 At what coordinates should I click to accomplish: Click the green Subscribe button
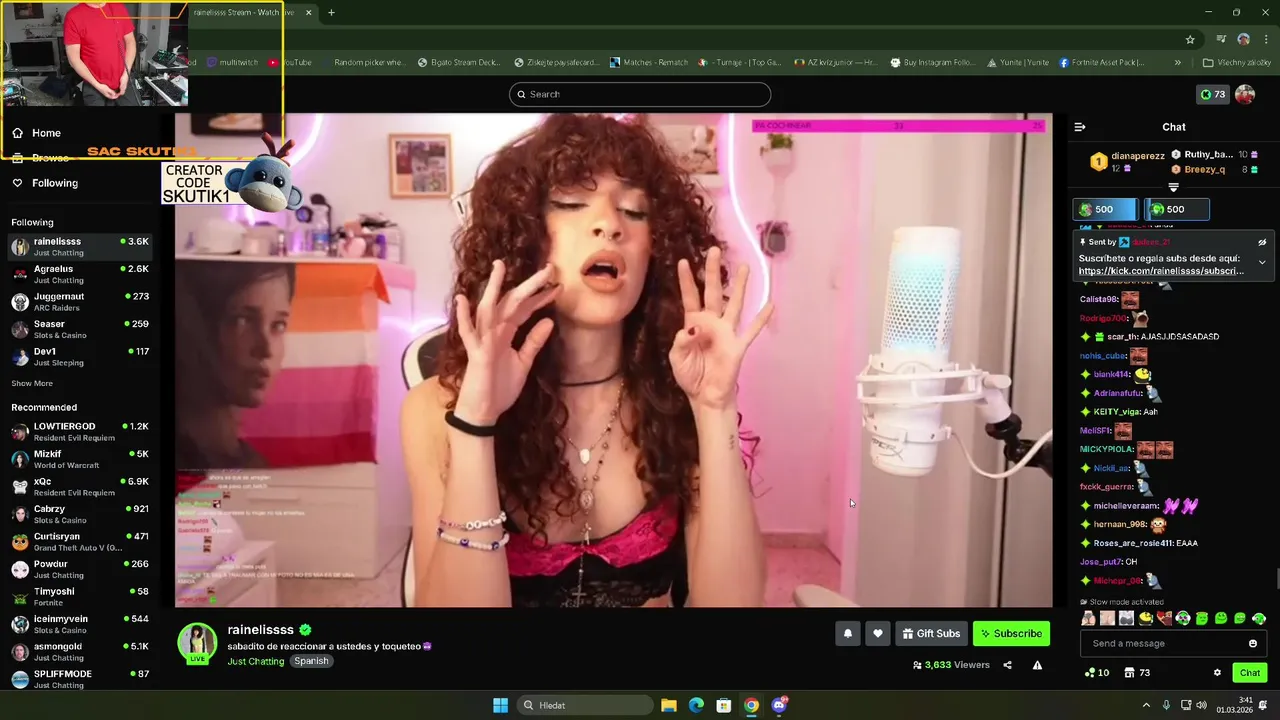coord(1012,633)
